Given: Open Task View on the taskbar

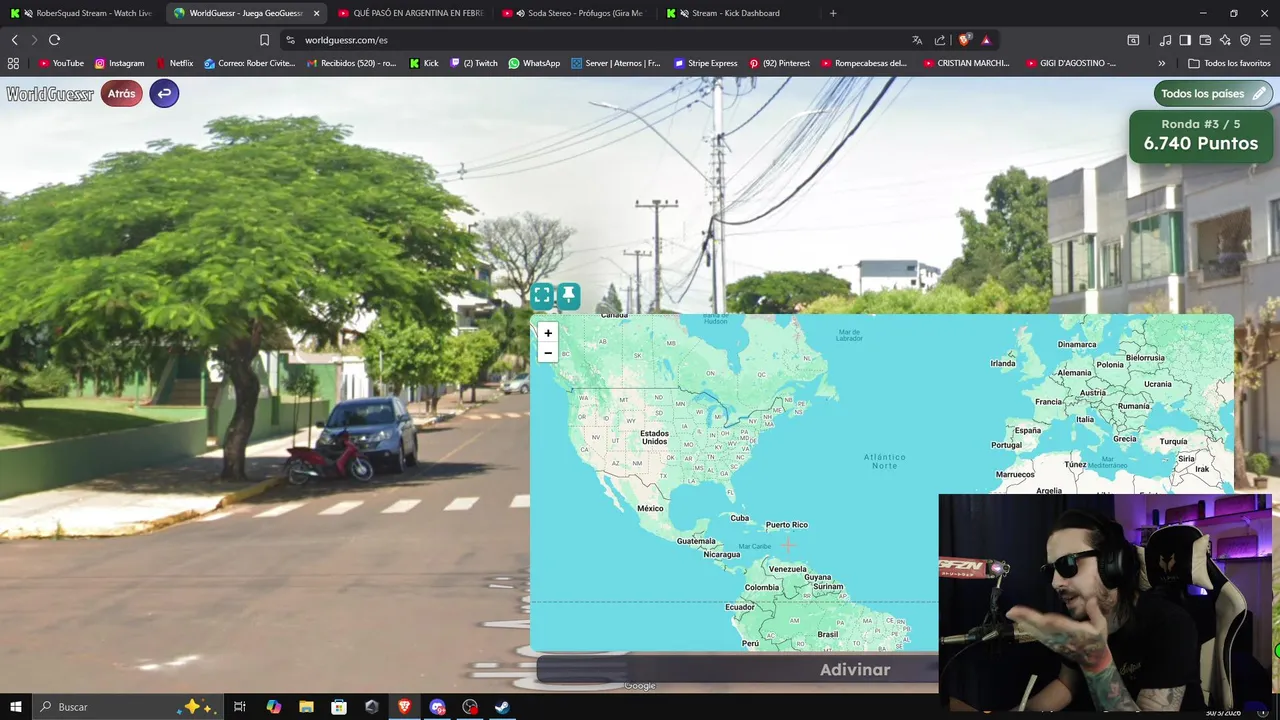Looking at the screenshot, I should pos(240,707).
